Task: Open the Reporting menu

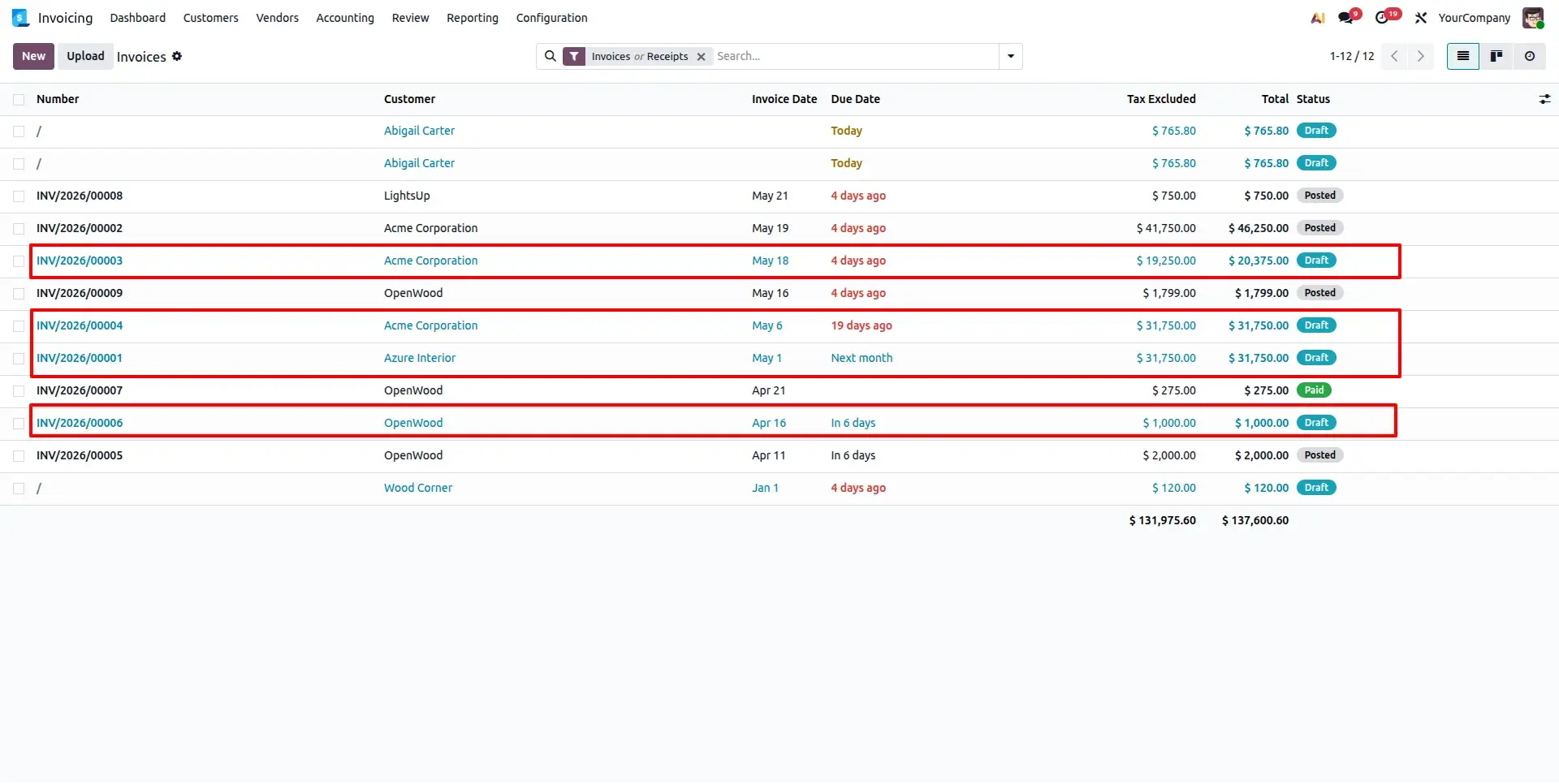Action: tap(473, 18)
